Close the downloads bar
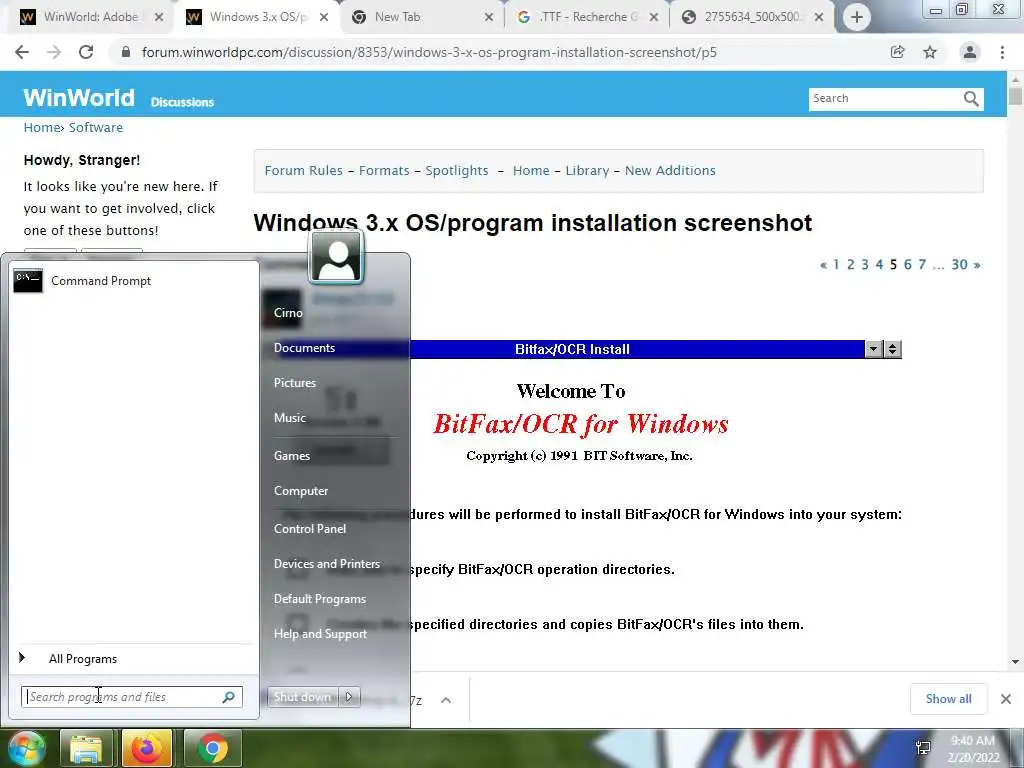 tap(1006, 699)
